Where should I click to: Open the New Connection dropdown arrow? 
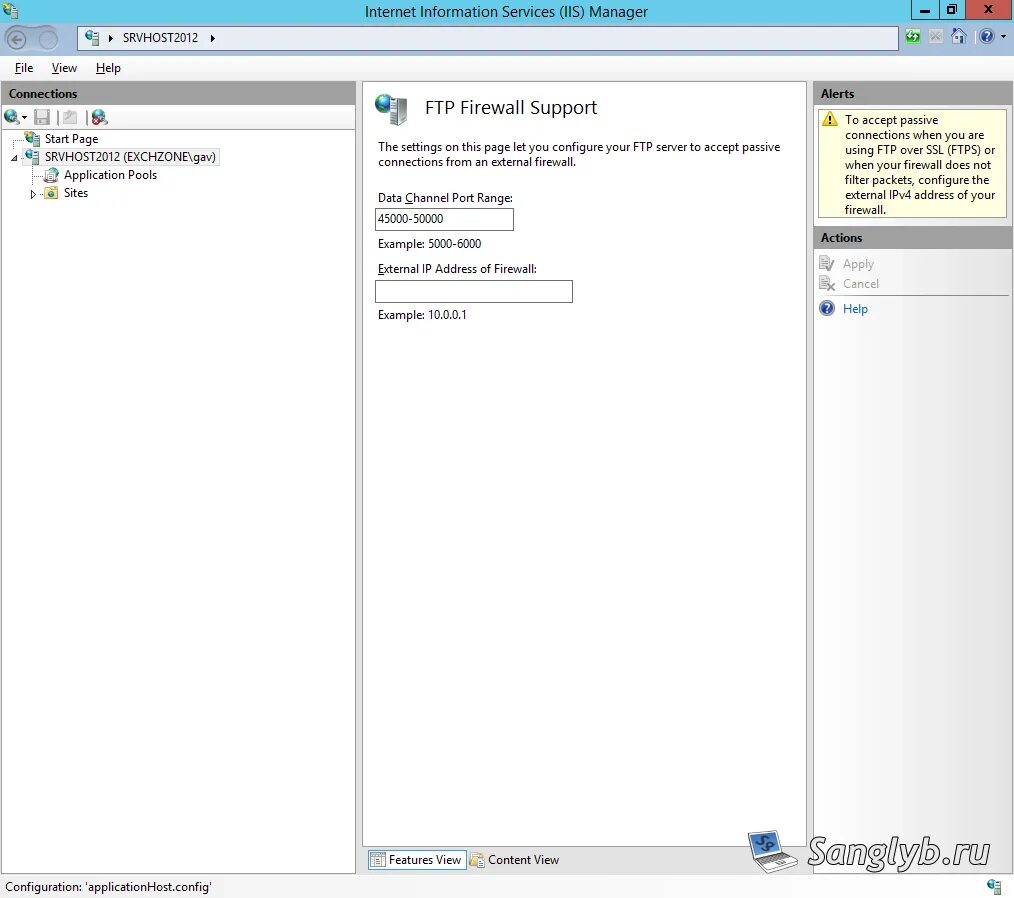[x=24, y=118]
